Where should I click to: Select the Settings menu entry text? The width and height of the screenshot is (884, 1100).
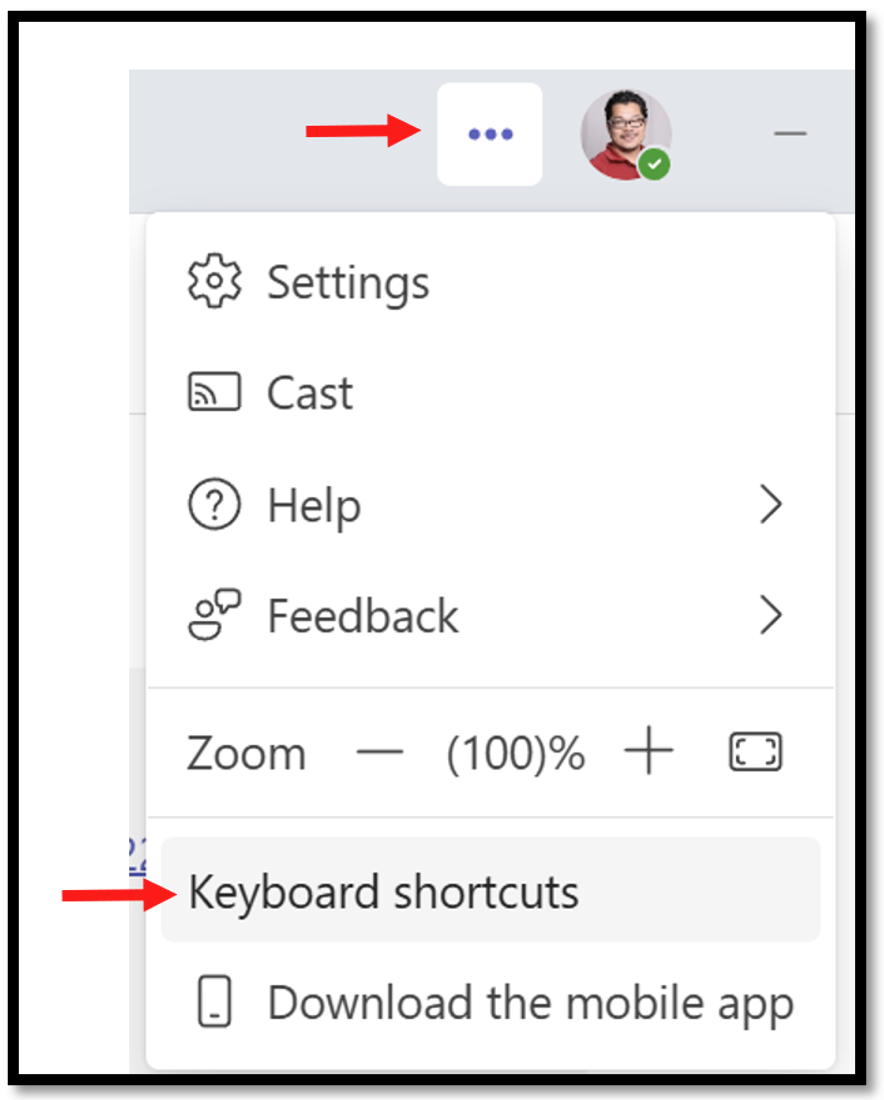pyautogui.click(x=348, y=283)
